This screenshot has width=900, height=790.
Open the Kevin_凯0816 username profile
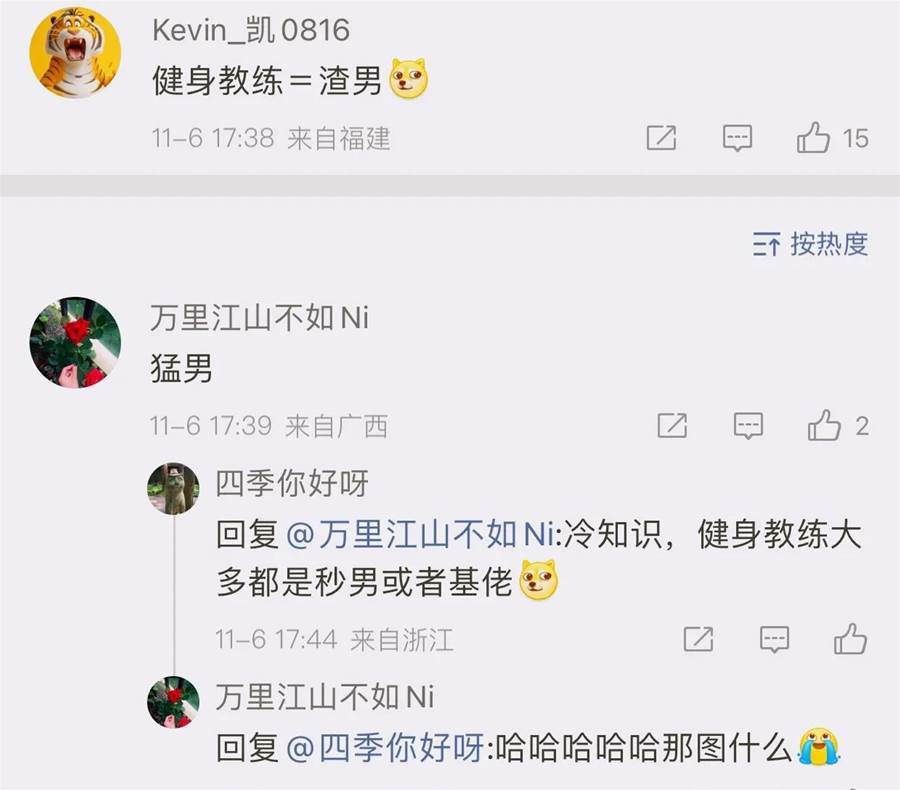click(251, 30)
